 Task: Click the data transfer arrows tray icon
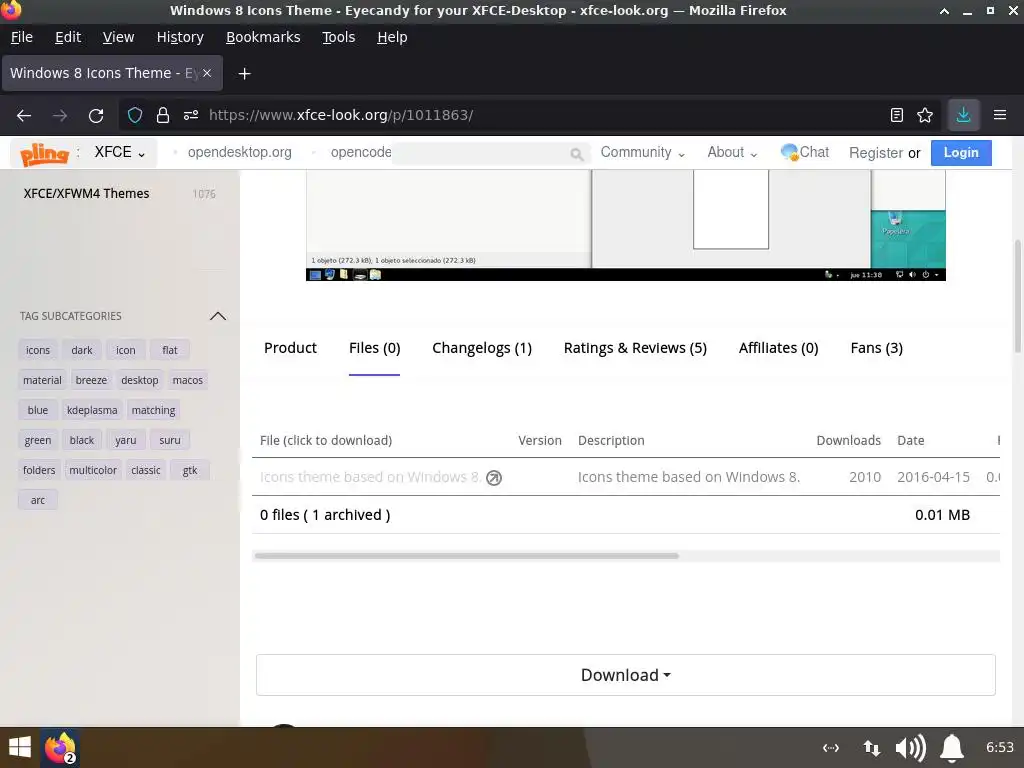[x=872, y=748]
